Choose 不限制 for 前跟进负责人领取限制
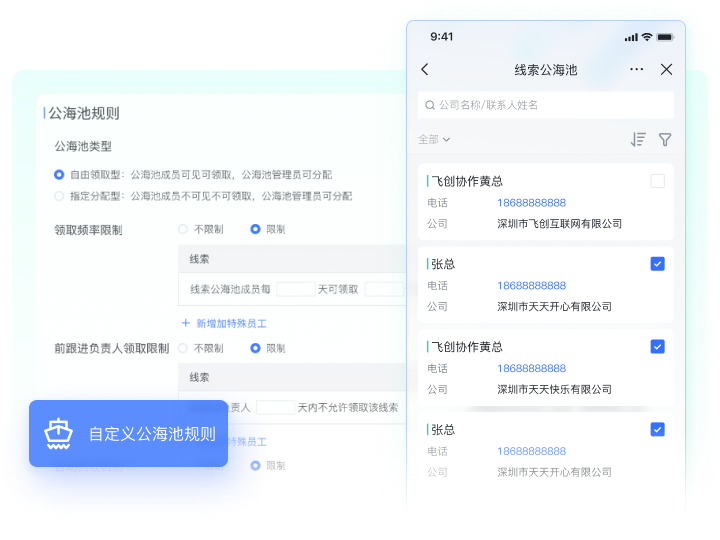Image resolution: width=720 pixels, height=540 pixels. (183, 348)
